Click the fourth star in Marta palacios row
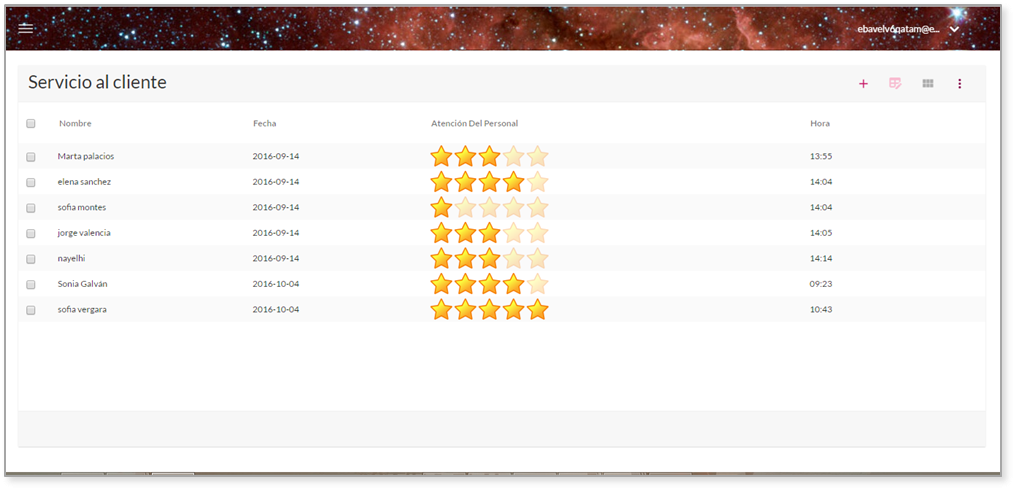1015x490 pixels. (513, 156)
